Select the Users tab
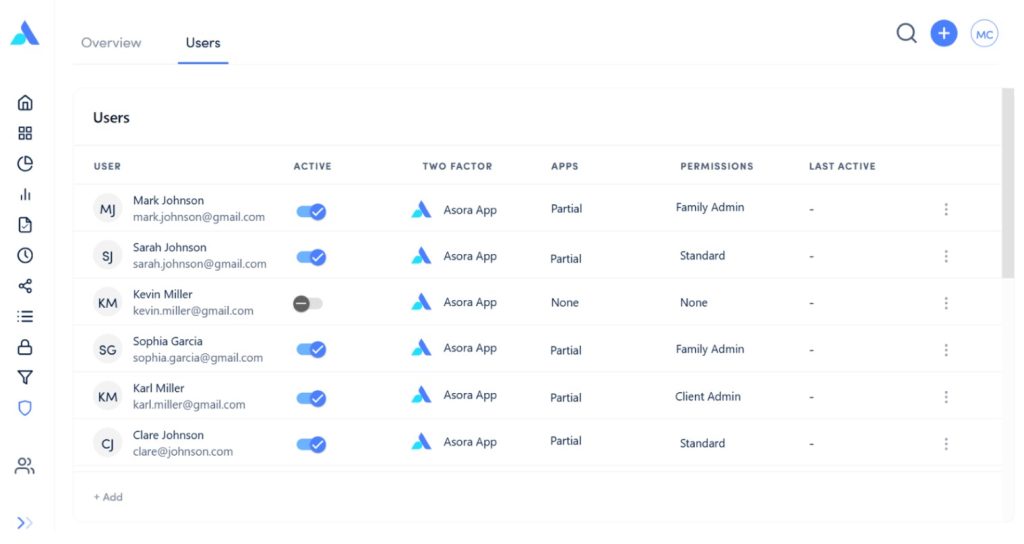Screen dimensions: 1024x544 click(x=203, y=43)
